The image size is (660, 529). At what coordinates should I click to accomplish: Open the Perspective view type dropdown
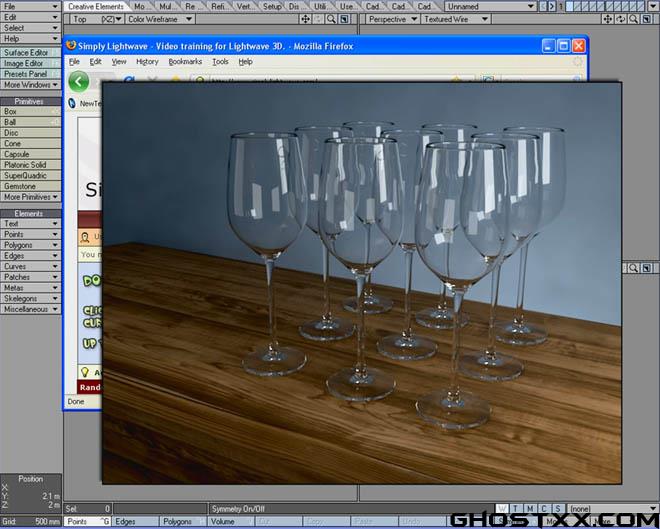pos(392,19)
